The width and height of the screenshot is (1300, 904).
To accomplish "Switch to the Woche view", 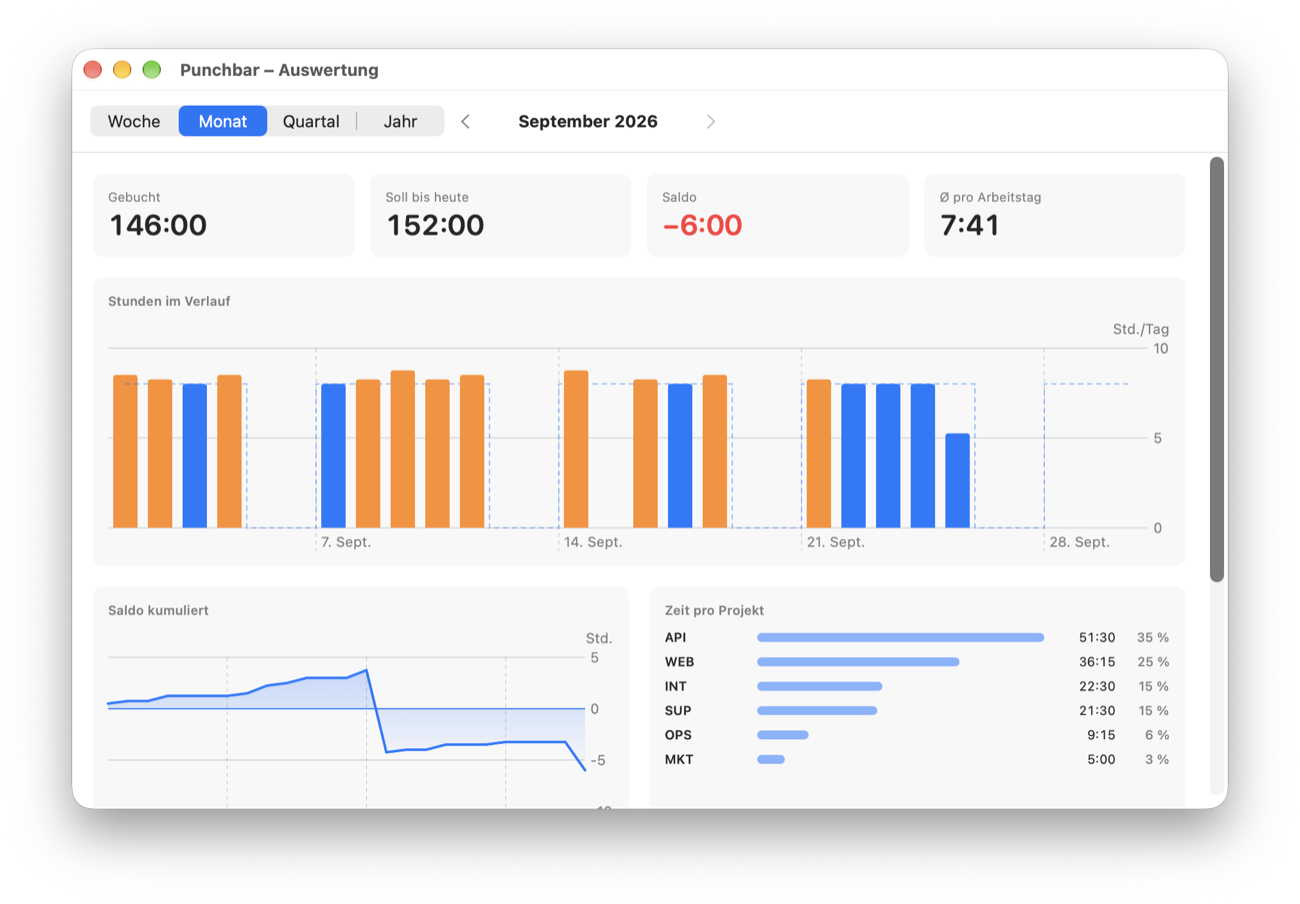I will (134, 121).
